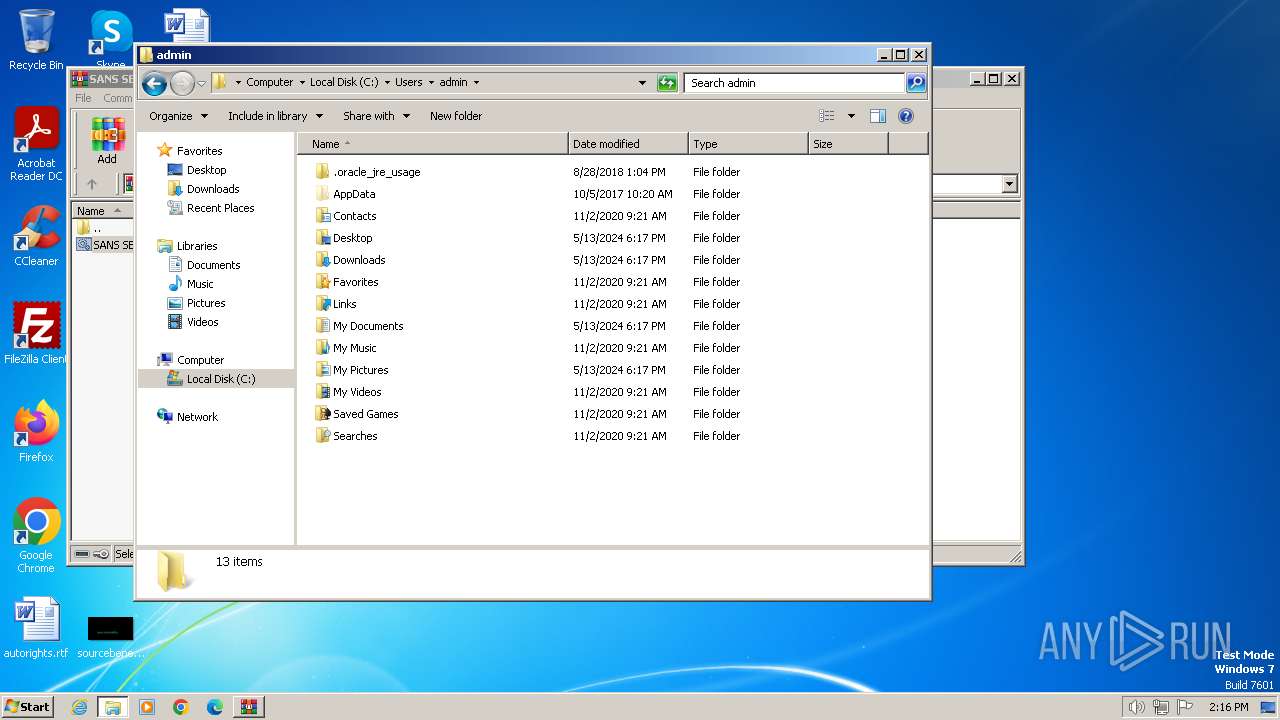Open FileZilla Client desktop shortcut

click(x=36, y=334)
